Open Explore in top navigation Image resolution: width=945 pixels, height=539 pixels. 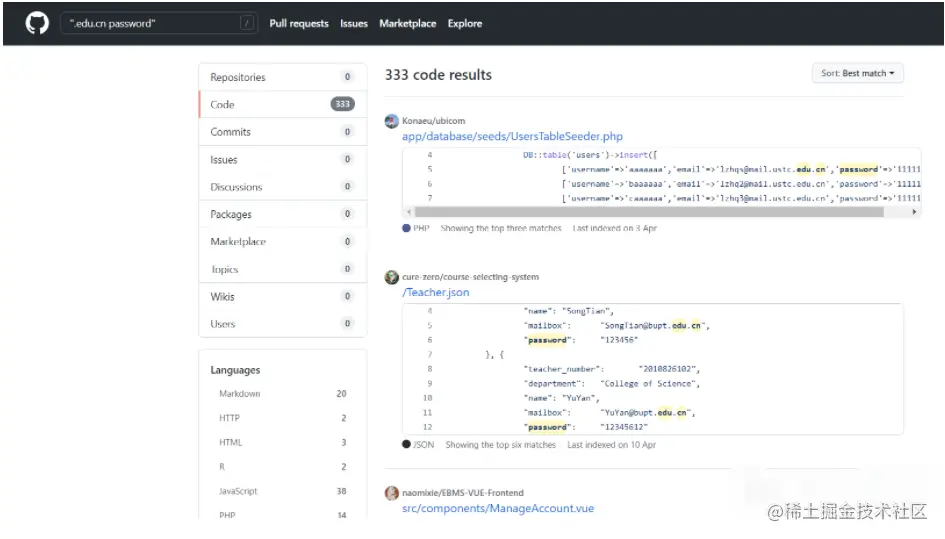465,24
